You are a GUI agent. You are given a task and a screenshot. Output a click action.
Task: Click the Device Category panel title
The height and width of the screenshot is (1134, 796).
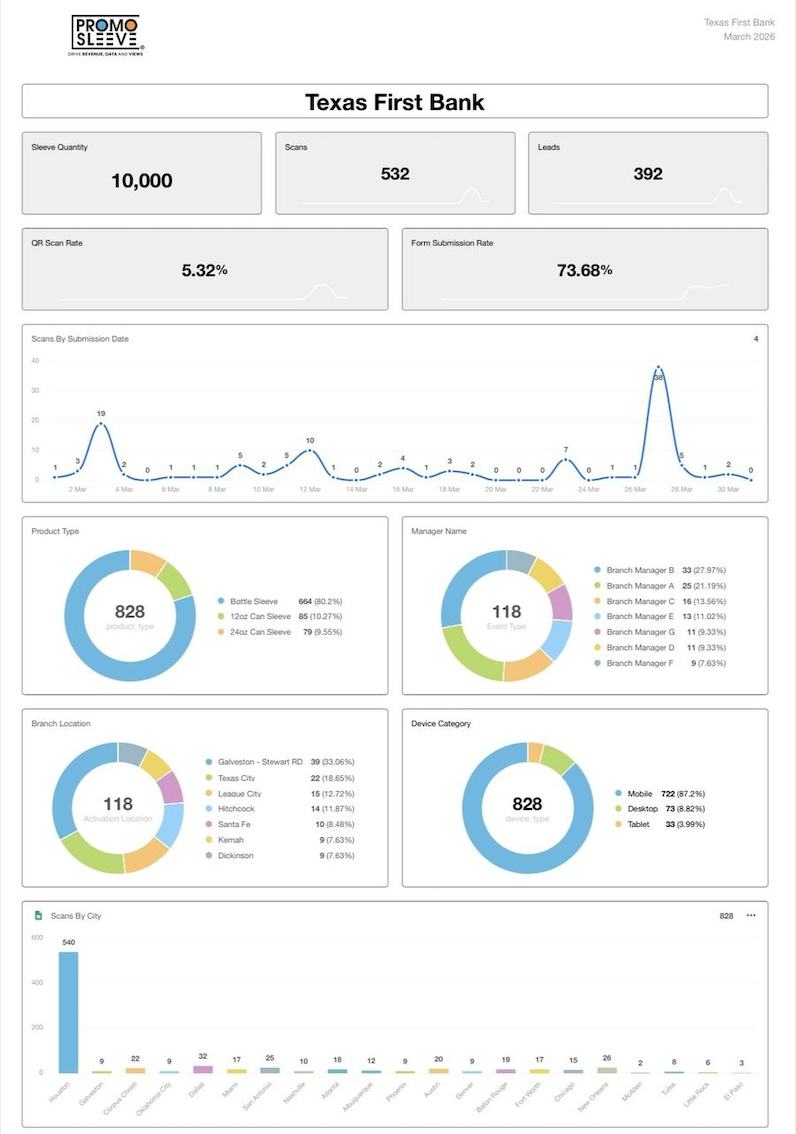point(441,723)
